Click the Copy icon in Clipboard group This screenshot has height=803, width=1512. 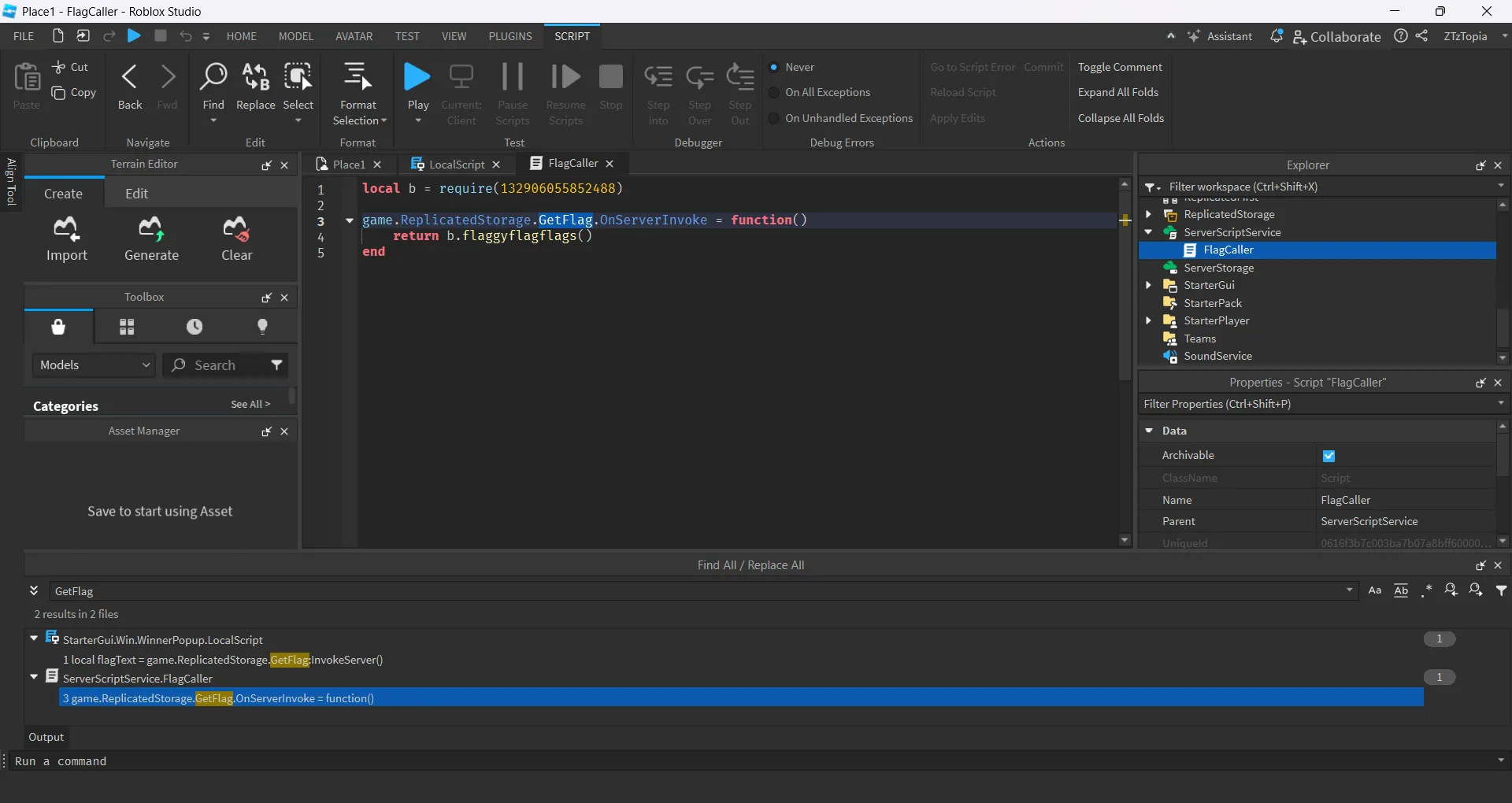click(59, 93)
